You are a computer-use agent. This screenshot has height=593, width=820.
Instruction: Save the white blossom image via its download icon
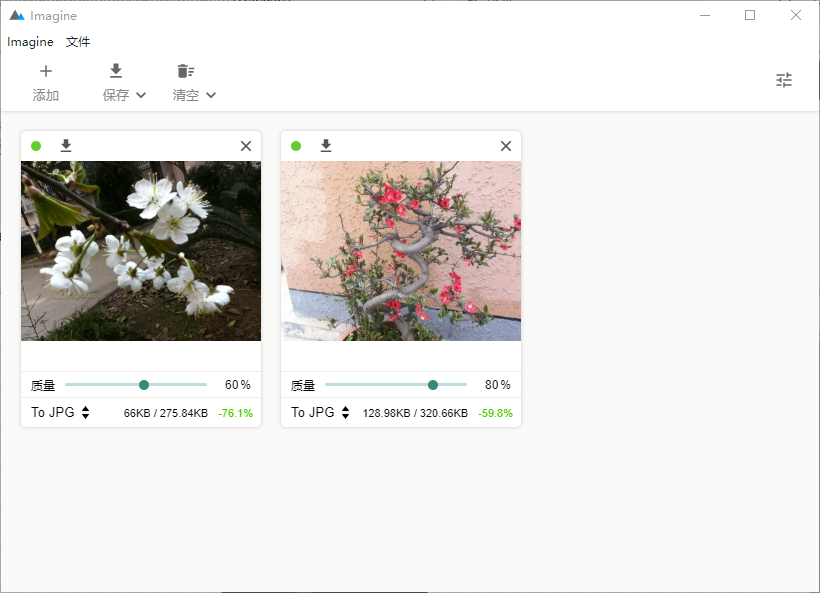[66, 146]
